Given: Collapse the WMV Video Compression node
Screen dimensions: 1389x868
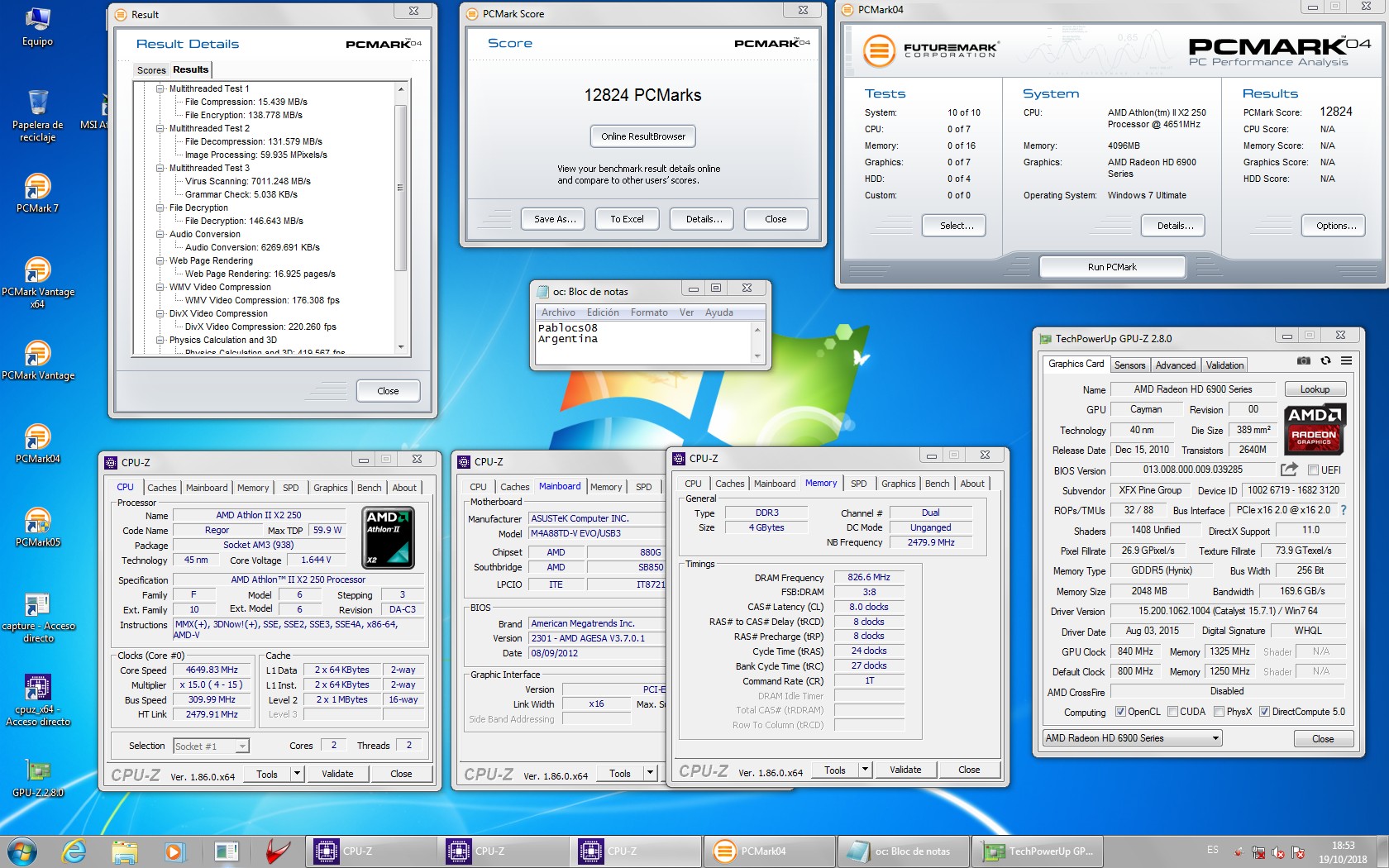Looking at the screenshot, I should click(160, 287).
